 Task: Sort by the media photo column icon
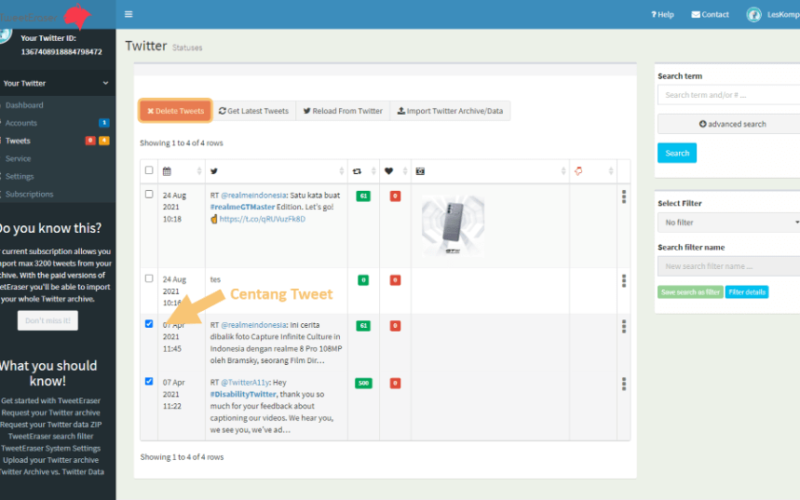(420, 171)
